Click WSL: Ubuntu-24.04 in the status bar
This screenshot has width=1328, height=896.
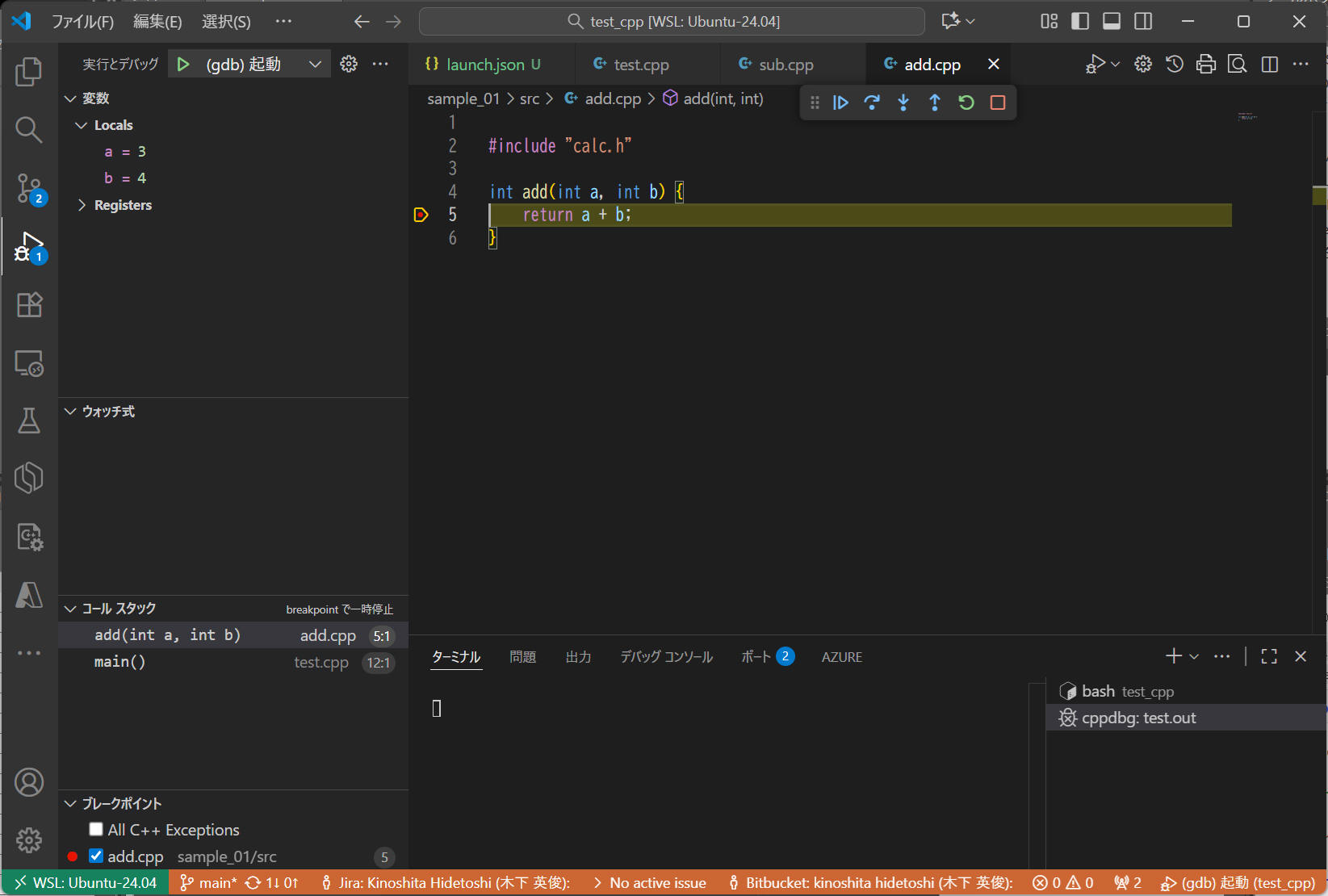coord(84,882)
